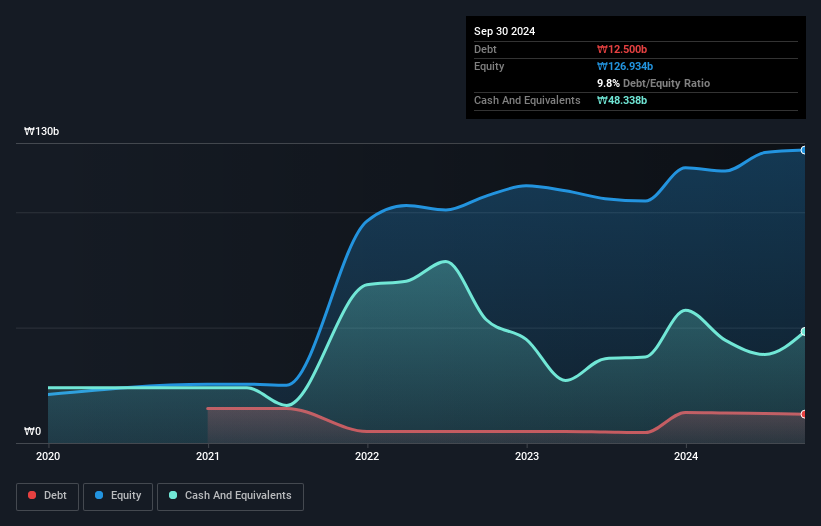Toggle the Equity legend button
The height and width of the screenshot is (526, 821).
(118, 496)
